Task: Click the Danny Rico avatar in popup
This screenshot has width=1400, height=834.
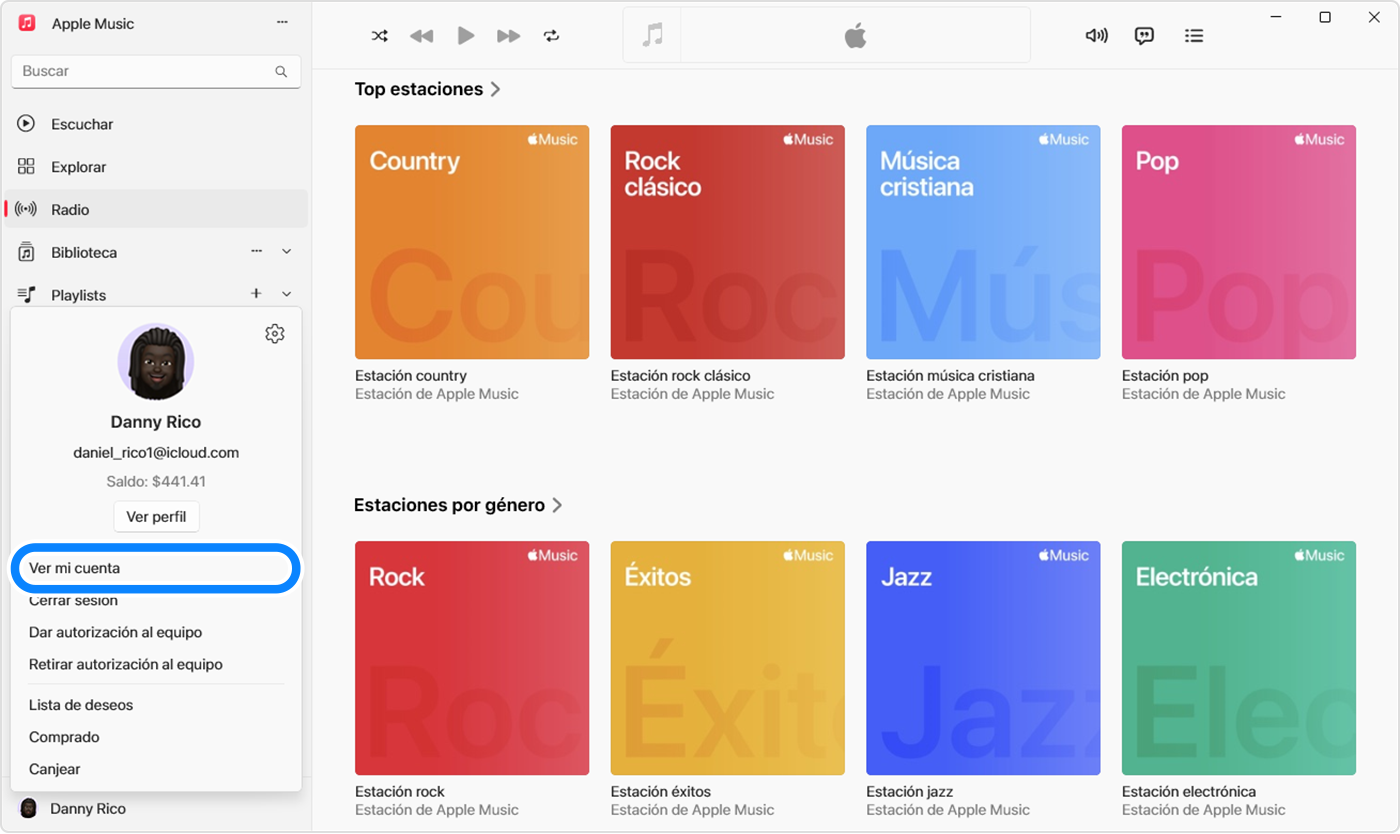Action: [x=156, y=362]
